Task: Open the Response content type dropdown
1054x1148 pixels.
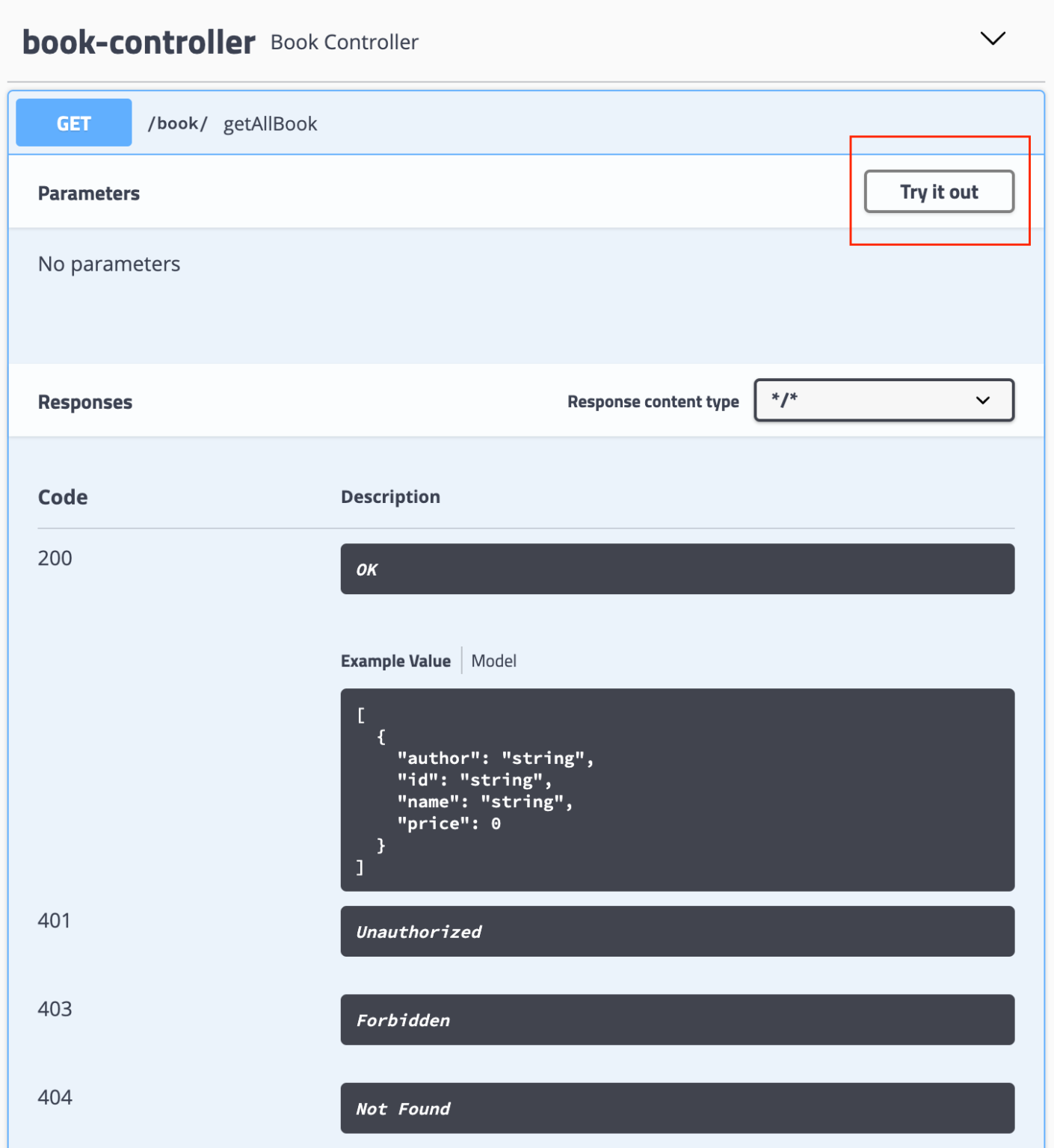Action: (x=883, y=401)
